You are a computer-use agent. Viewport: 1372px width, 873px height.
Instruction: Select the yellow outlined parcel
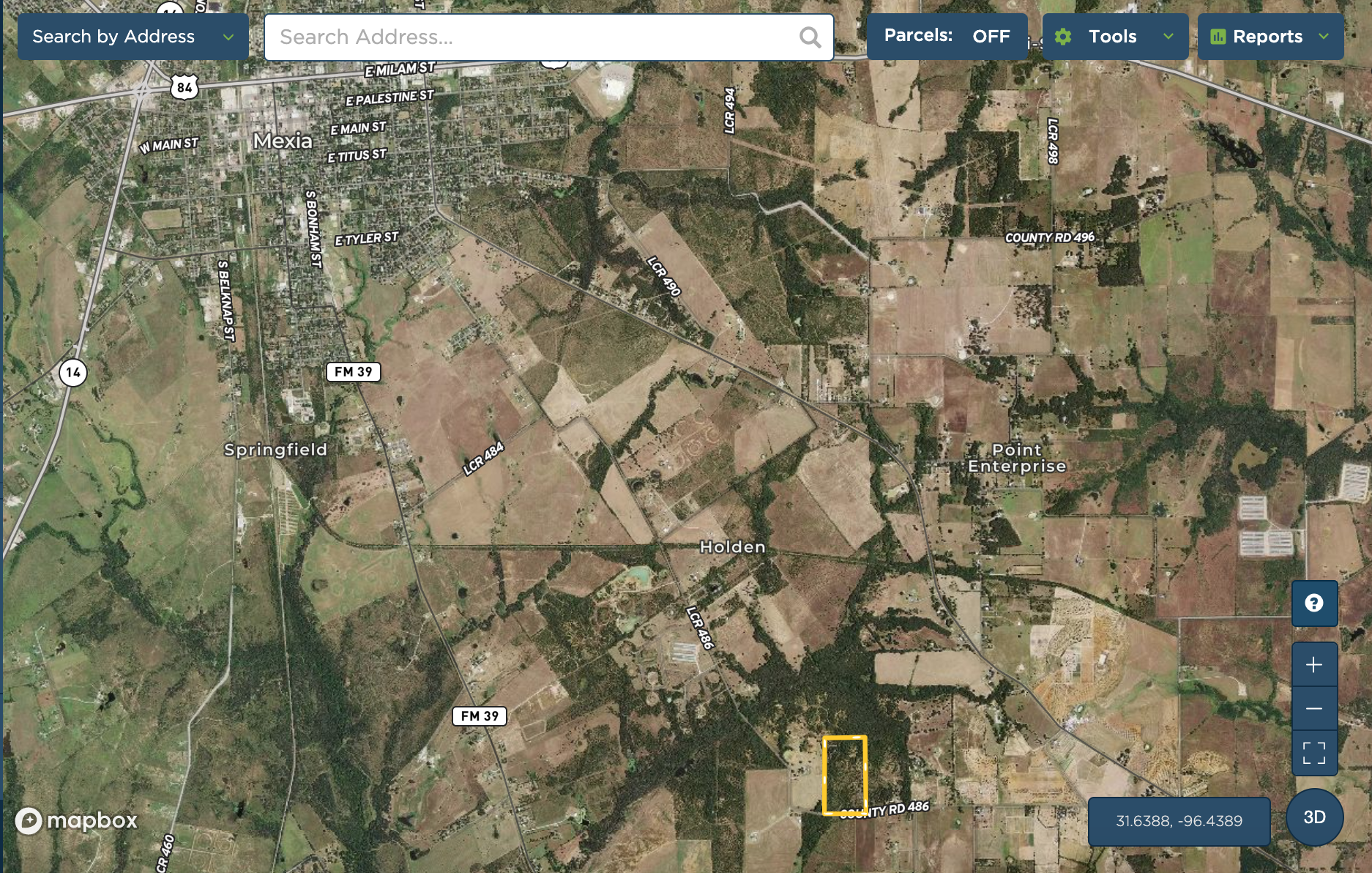pyautogui.click(x=845, y=775)
